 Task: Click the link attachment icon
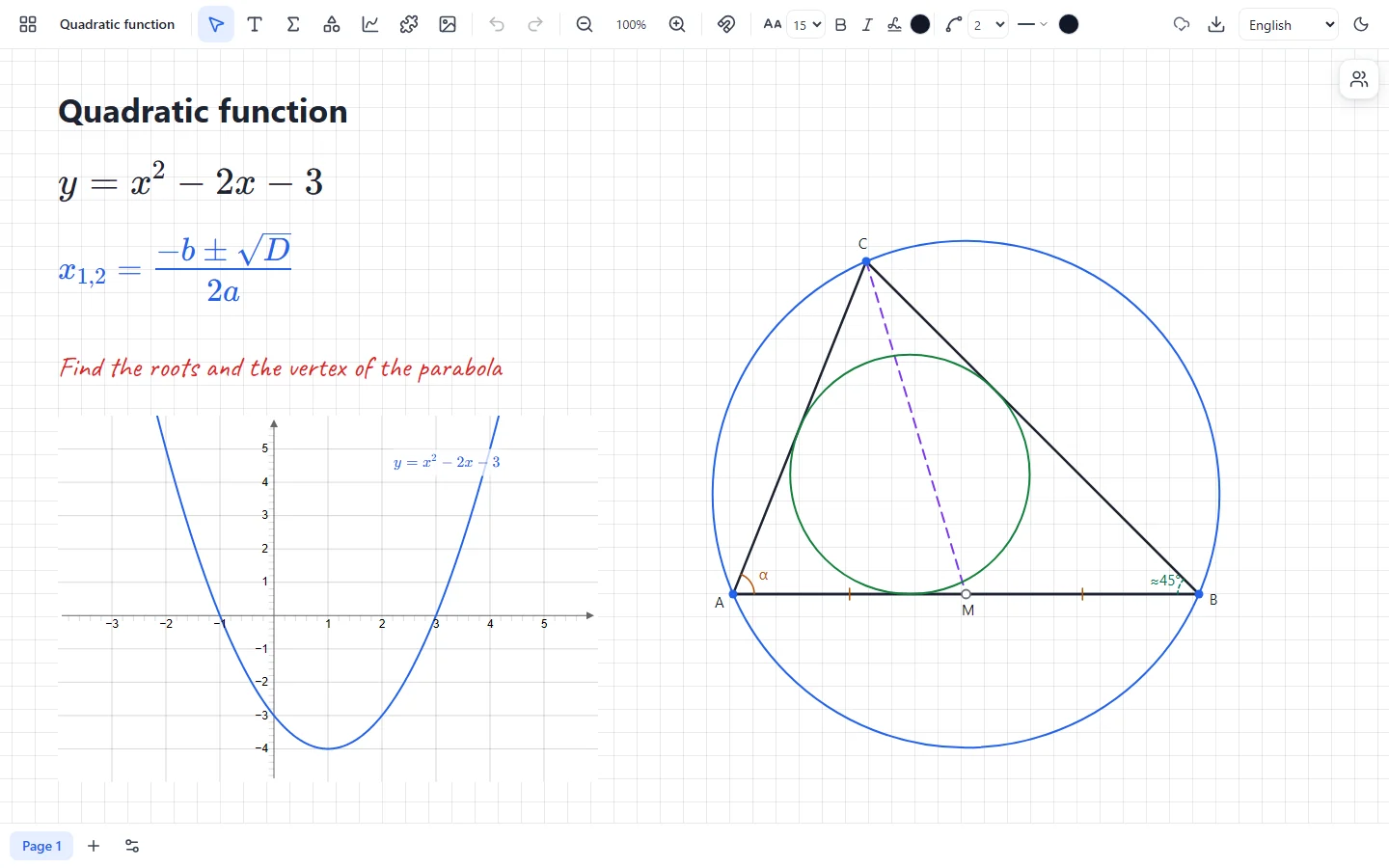click(x=726, y=24)
